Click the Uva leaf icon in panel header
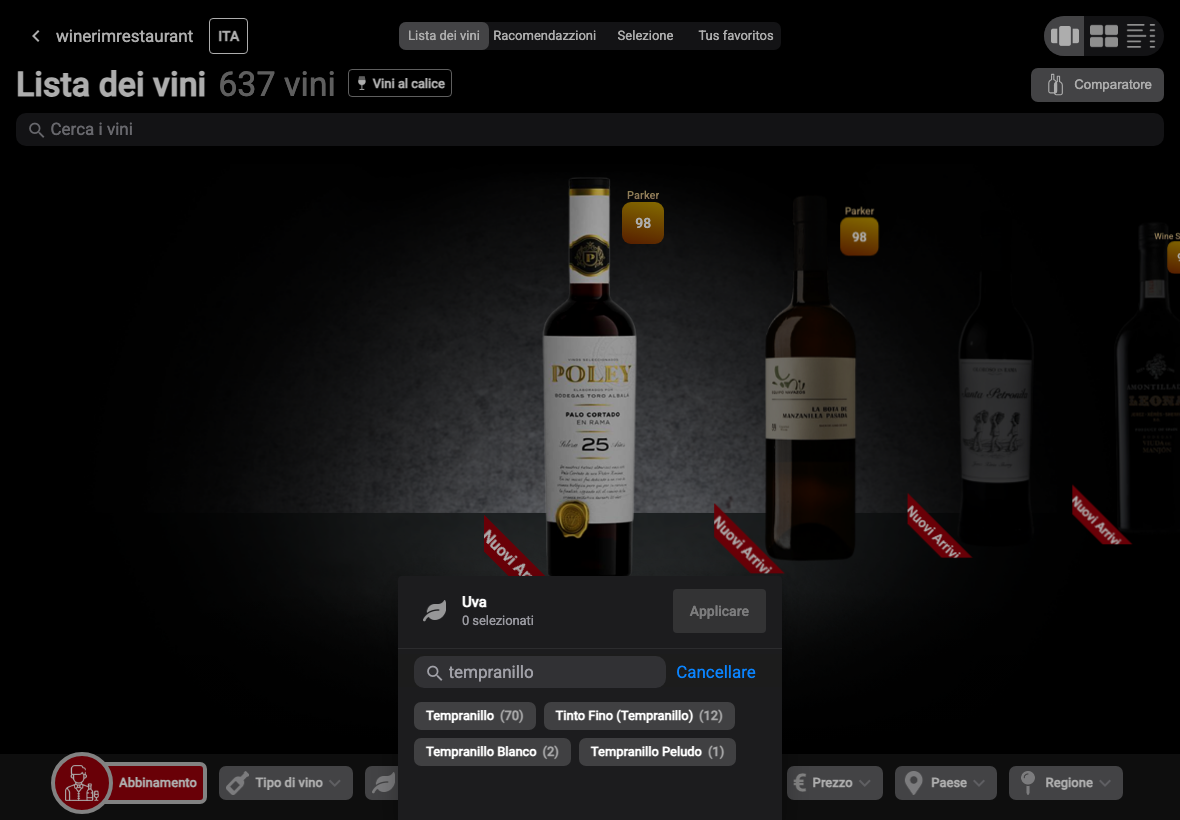 (435, 611)
